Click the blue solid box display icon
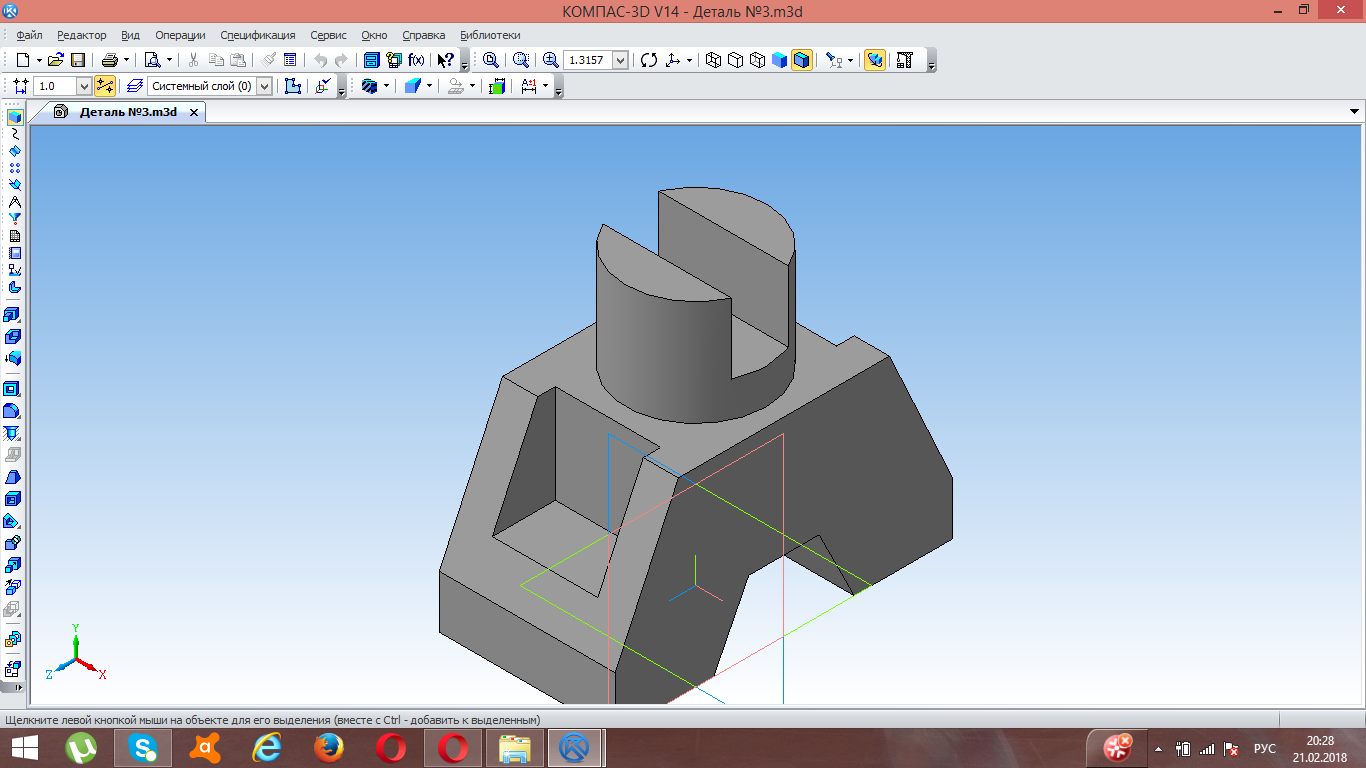The height and width of the screenshot is (768, 1366). pos(413,86)
